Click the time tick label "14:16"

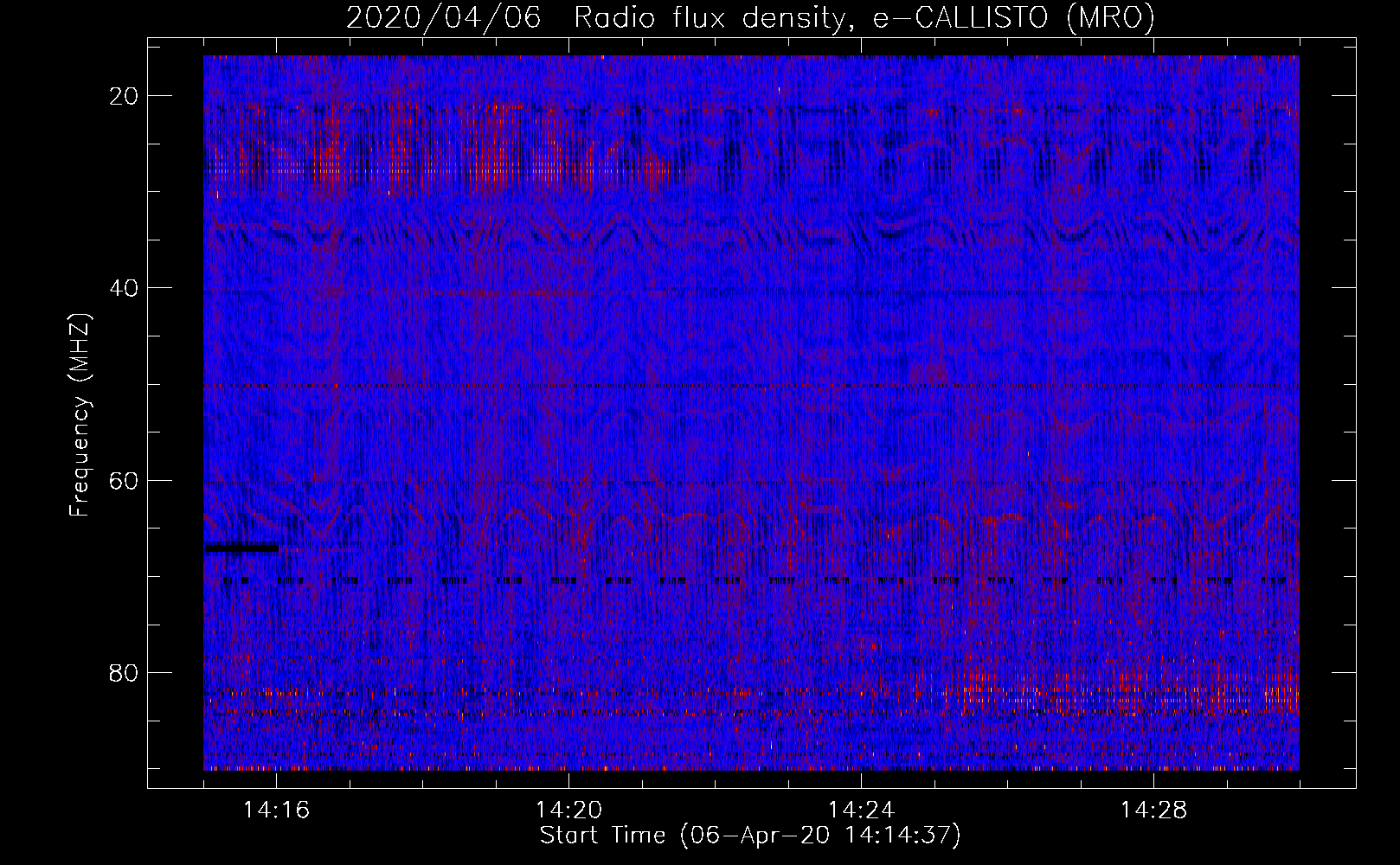click(x=277, y=811)
